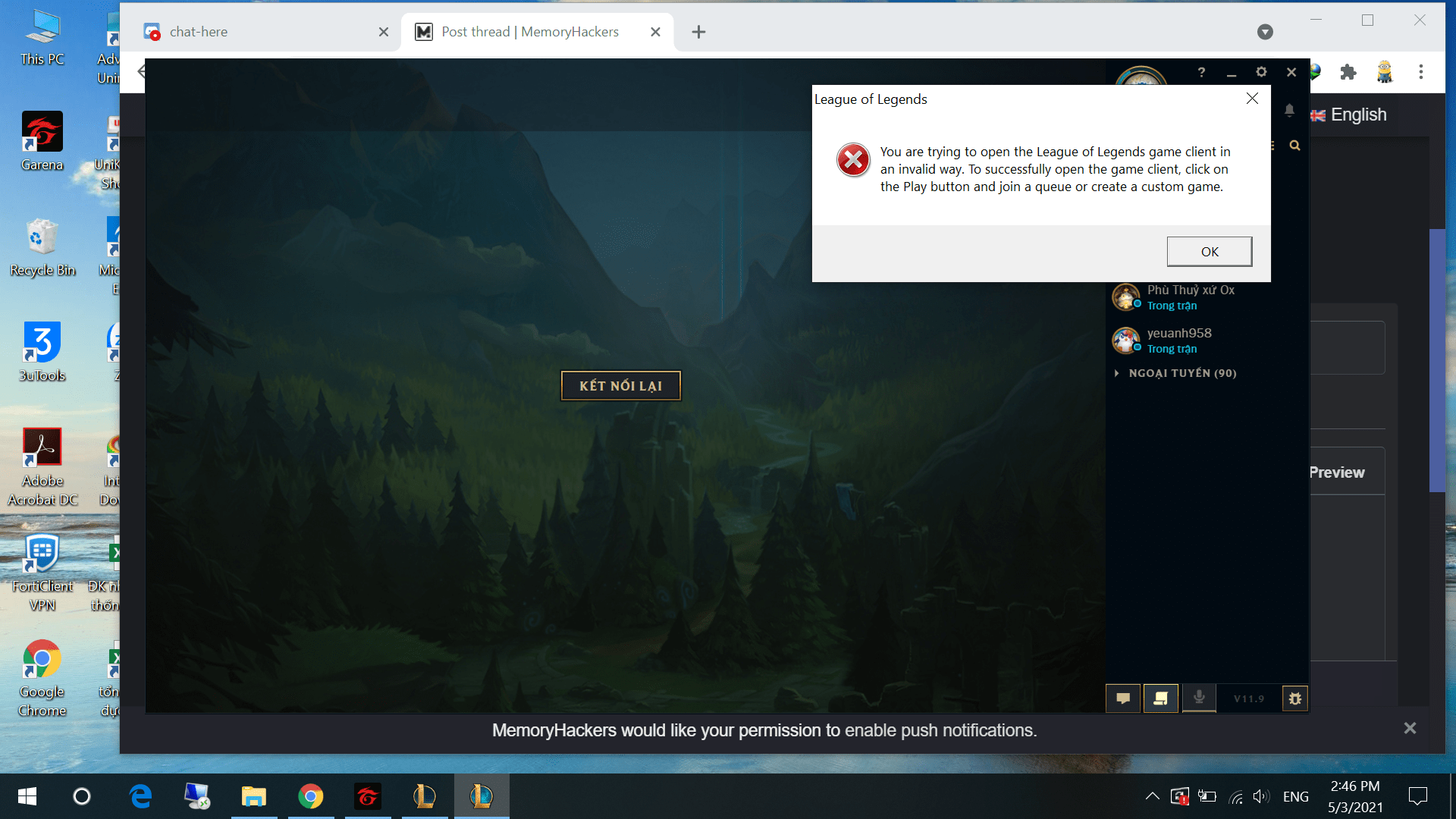Open a new browser tab
This screenshot has height=819, width=1456.
tap(698, 32)
